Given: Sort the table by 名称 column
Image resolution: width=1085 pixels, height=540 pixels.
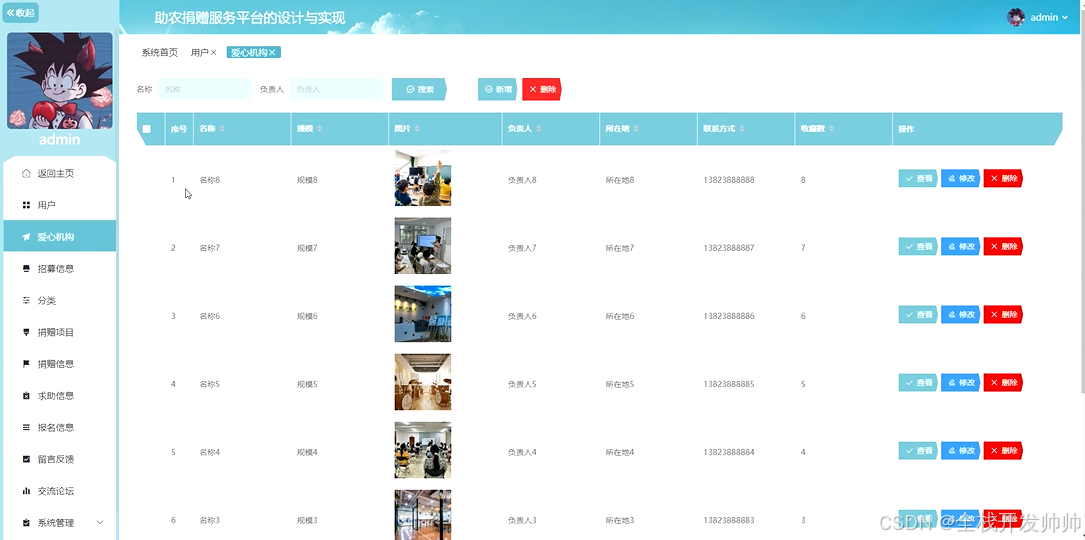Looking at the screenshot, I should (222, 129).
